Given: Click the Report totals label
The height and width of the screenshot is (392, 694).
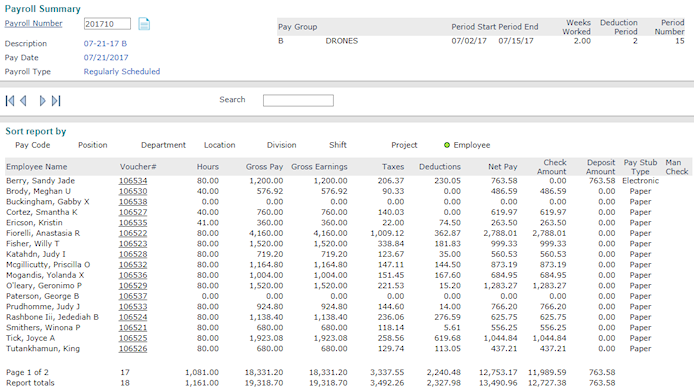Looking at the screenshot, I should [30, 383].
